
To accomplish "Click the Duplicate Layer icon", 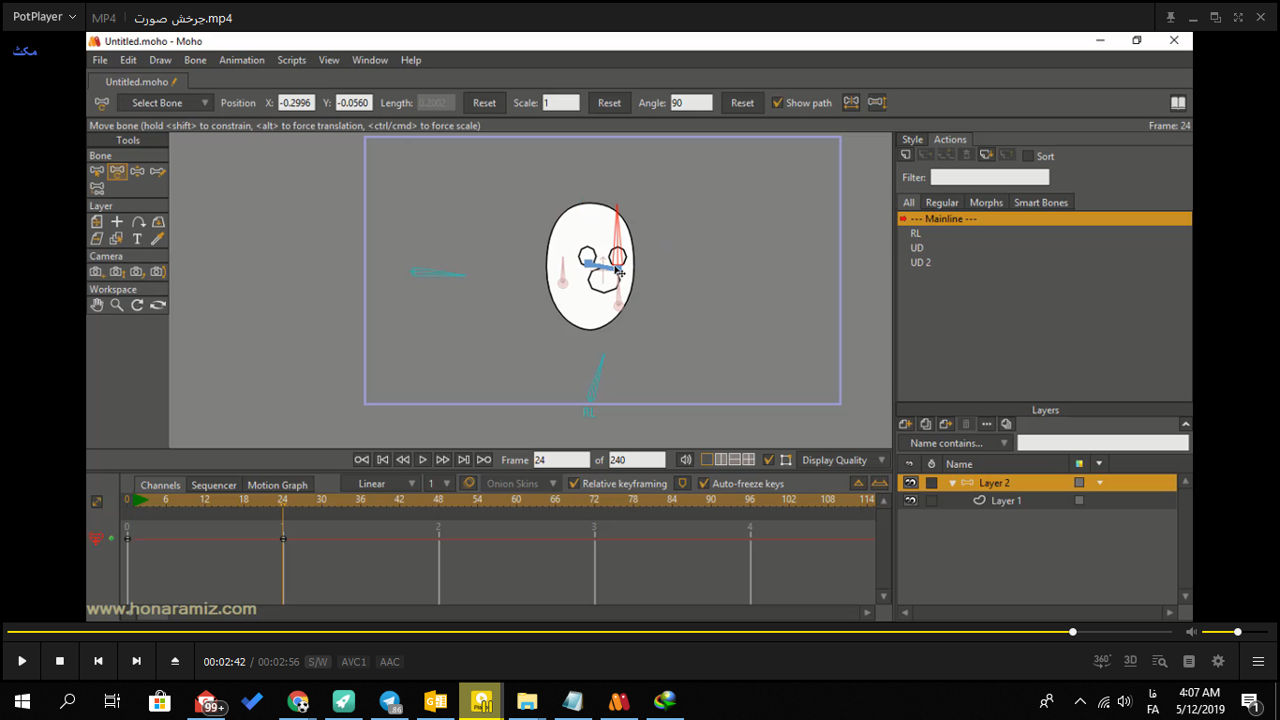I will [x=926, y=424].
